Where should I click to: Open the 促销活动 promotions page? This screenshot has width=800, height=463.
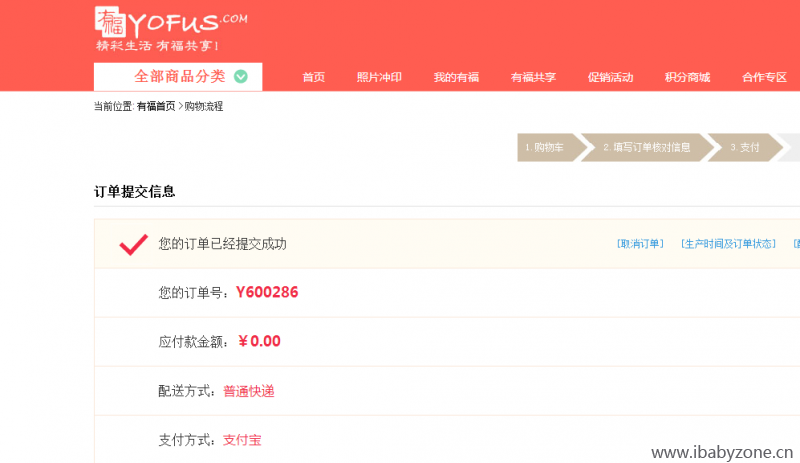coord(610,77)
